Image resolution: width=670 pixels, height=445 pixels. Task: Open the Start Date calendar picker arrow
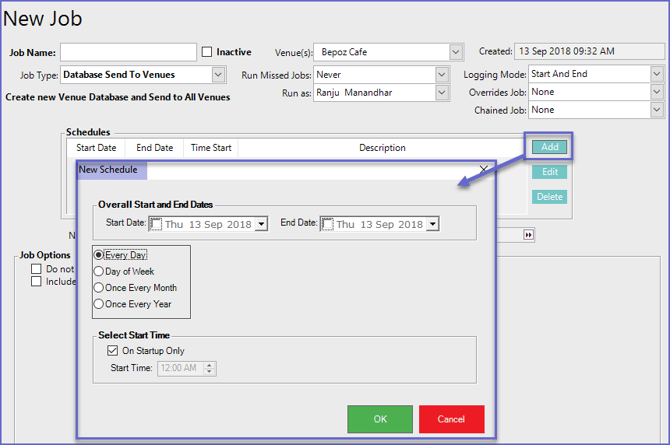[x=262, y=225]
